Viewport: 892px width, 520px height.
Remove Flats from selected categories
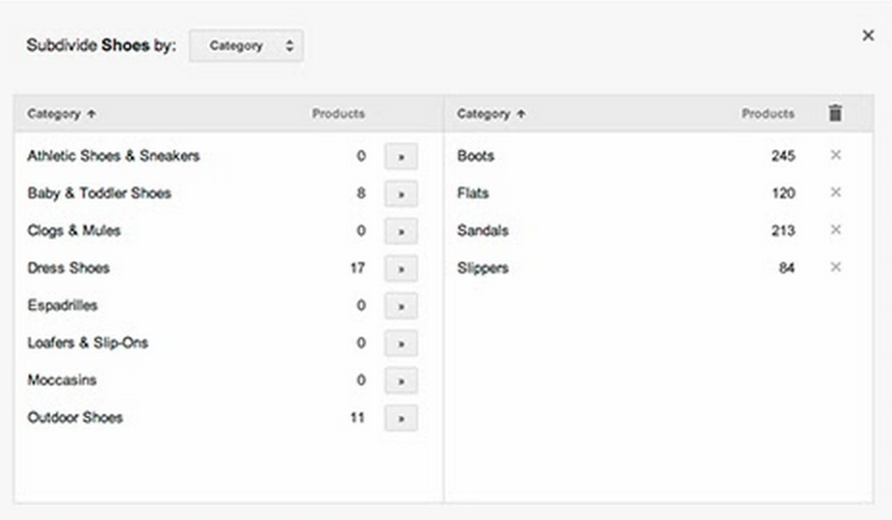(x=836, y=192)
